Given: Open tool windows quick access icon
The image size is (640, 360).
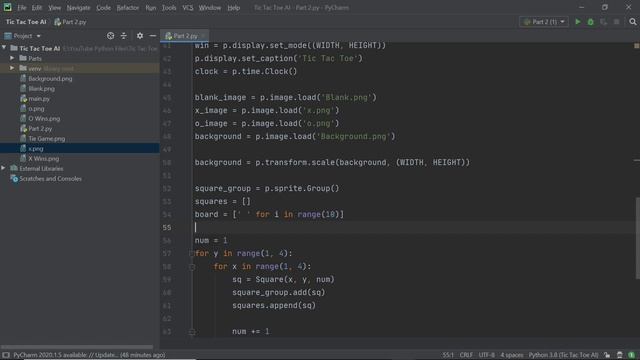Looking at the screenshot, I should pyautogui.click(x=6, y=355).
